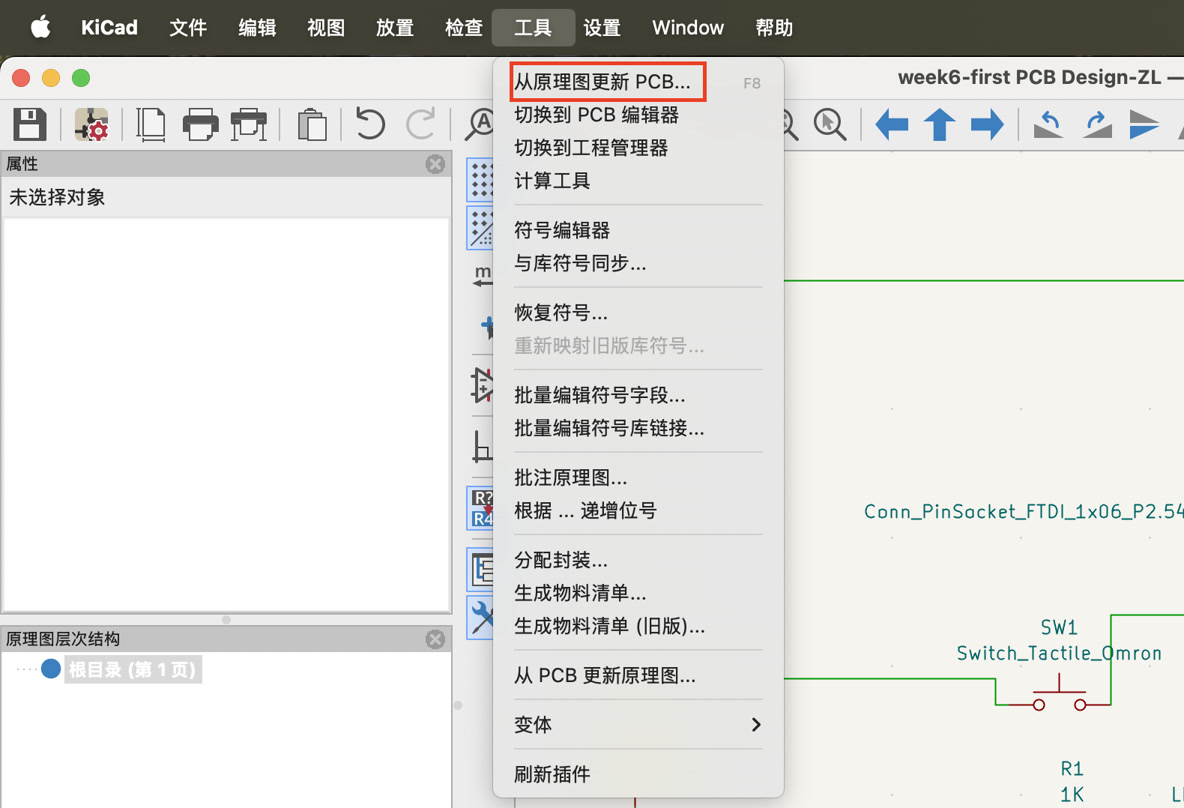Click the R1 resistor label
This screenshot has height=808, width=1184.
[x=1071, y=769]
